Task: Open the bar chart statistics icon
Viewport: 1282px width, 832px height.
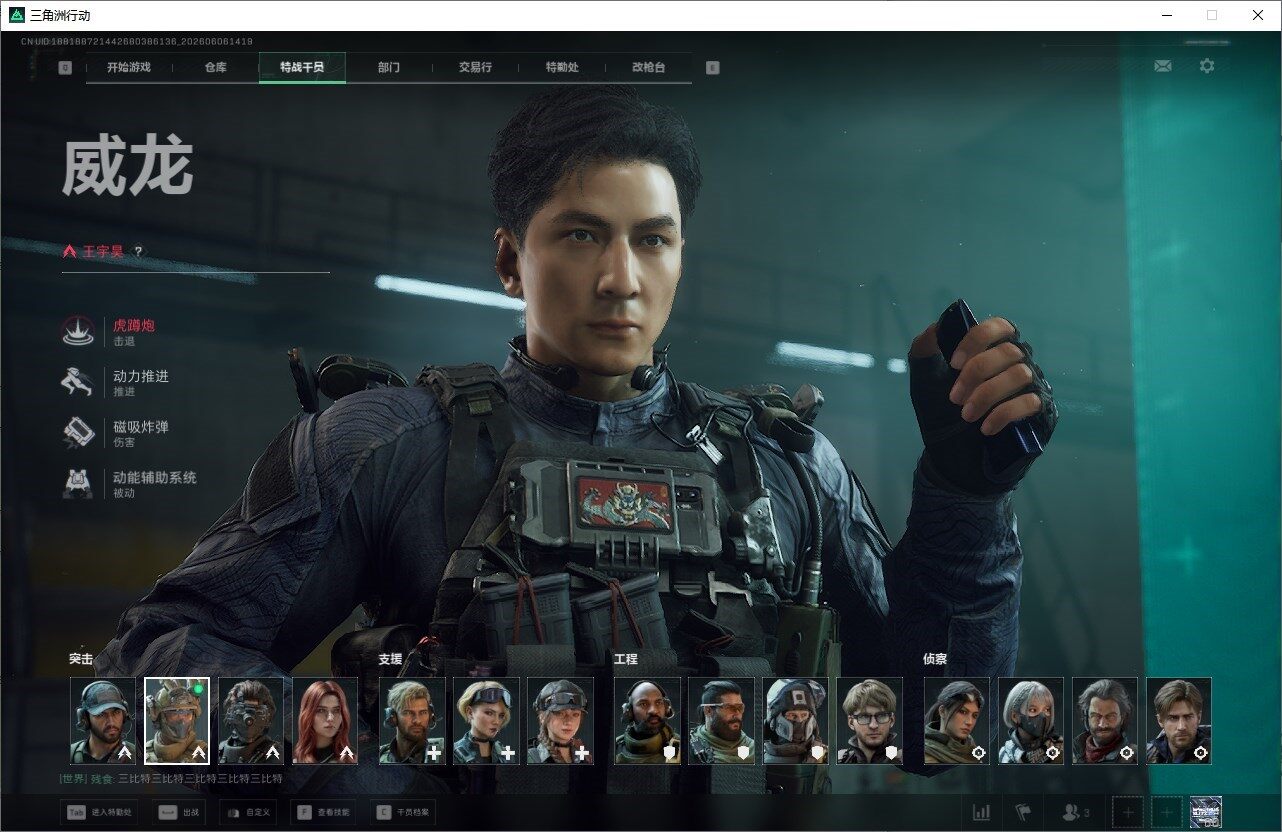Action: pos(982,812)
